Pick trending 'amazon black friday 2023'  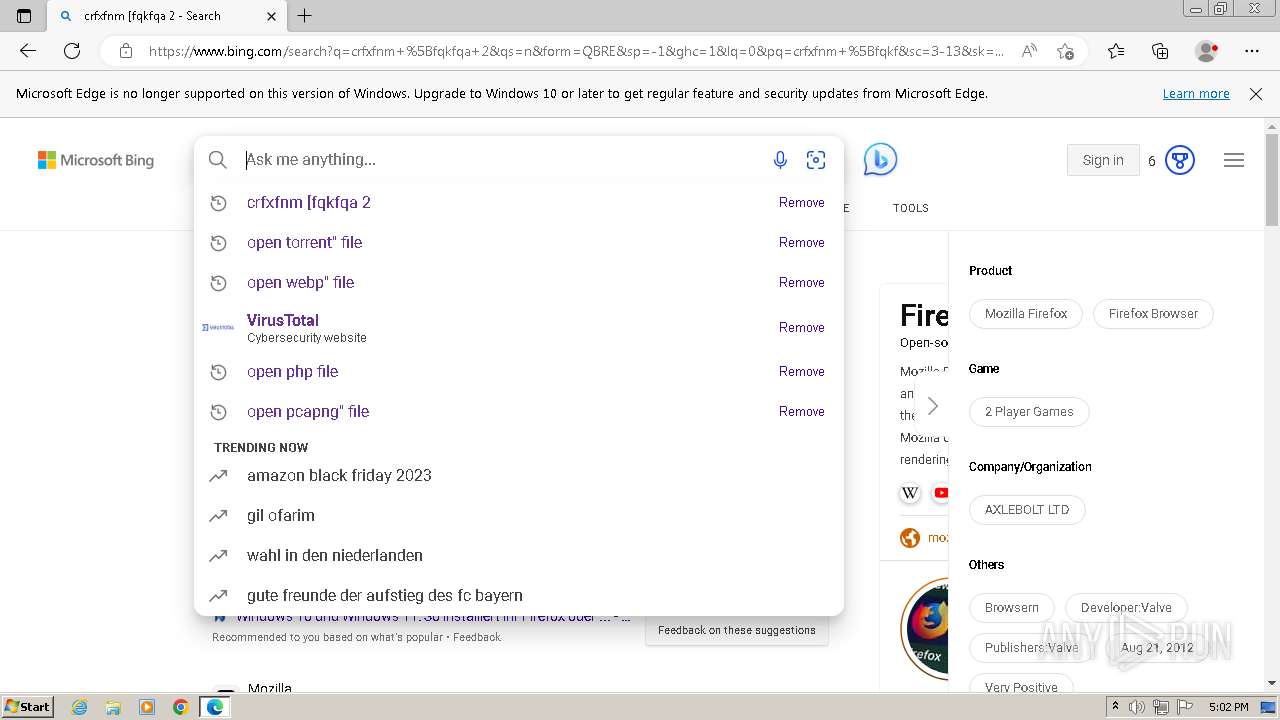[519, 476]
